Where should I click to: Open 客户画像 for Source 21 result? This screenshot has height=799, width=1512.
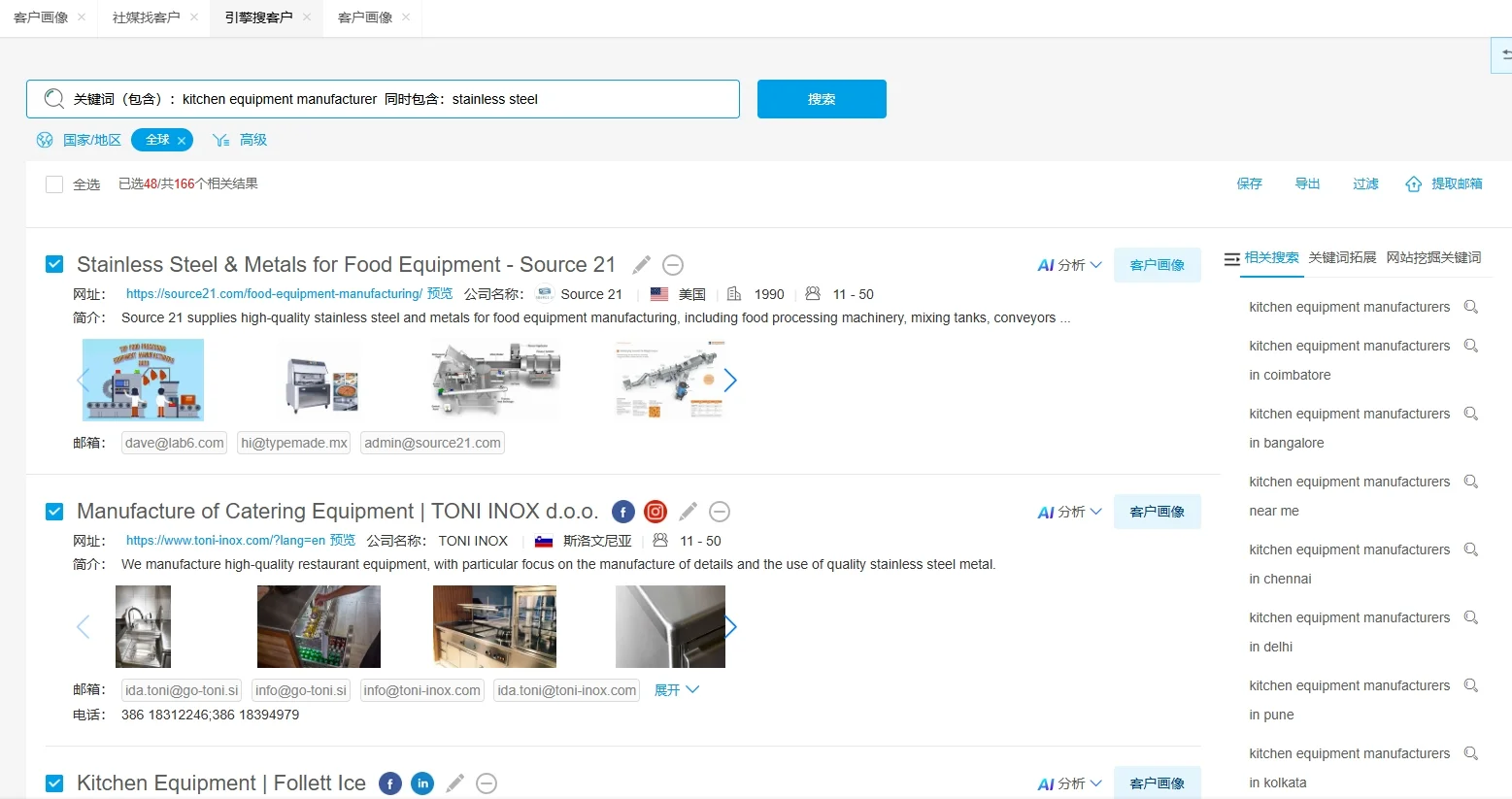[x=1158, y=265]
